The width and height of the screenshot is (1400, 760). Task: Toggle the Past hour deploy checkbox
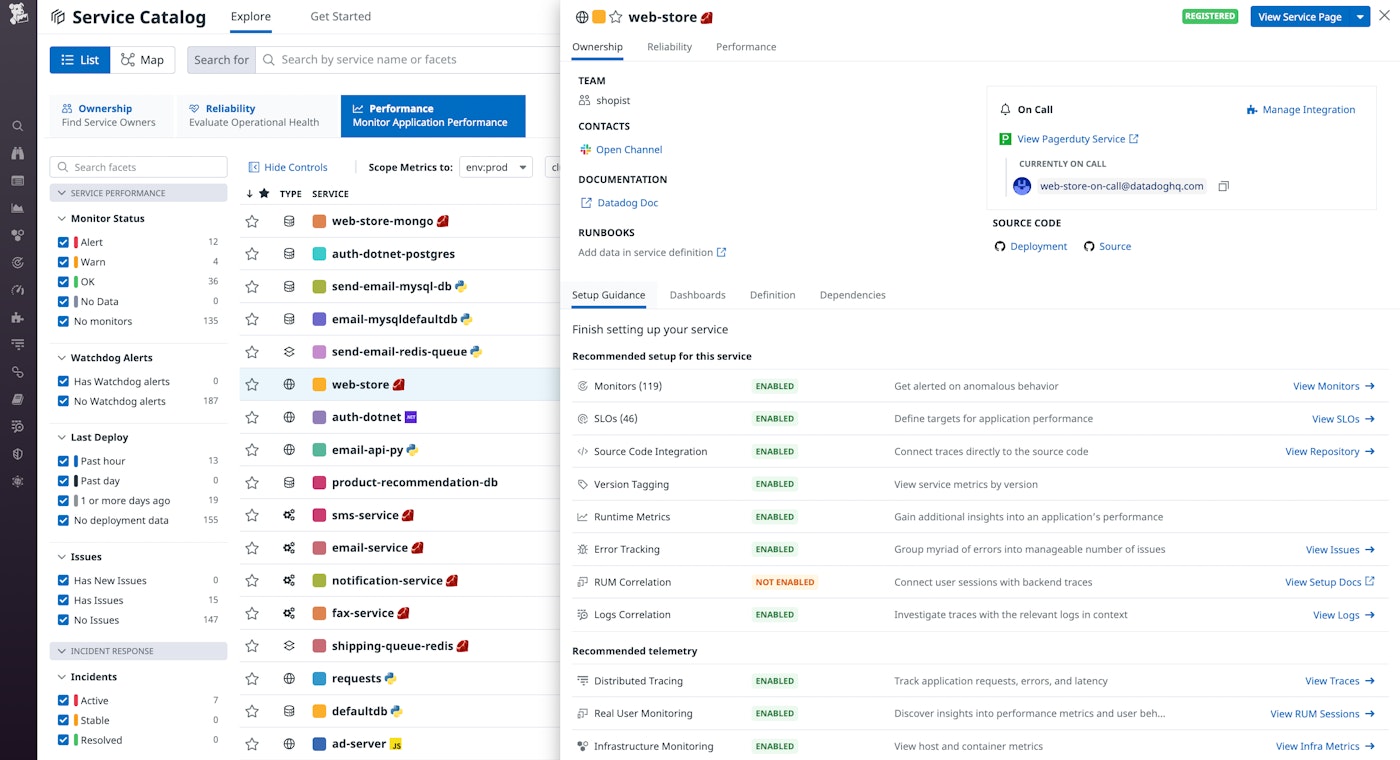(x=63, y=461)
